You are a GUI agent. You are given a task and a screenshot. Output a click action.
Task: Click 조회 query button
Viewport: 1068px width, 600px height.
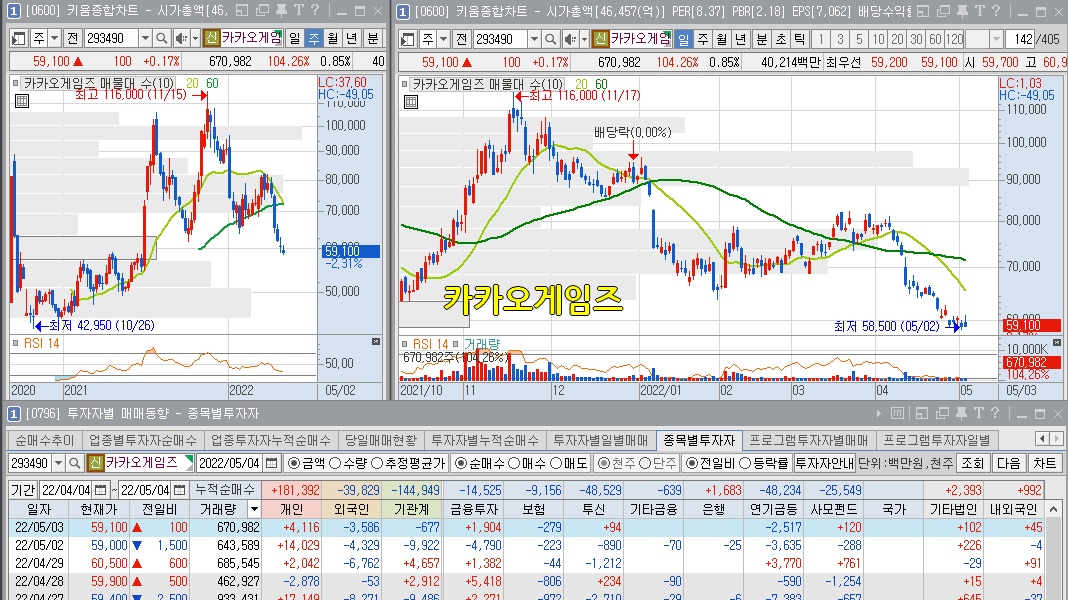pos(972,463)
